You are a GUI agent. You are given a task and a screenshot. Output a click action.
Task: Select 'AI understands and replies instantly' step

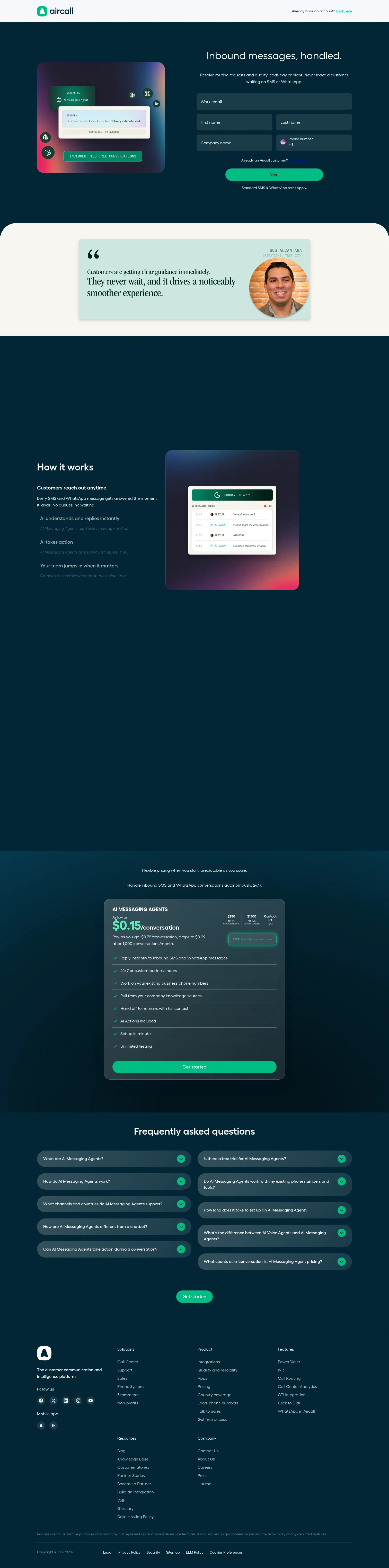pos(80,519)
